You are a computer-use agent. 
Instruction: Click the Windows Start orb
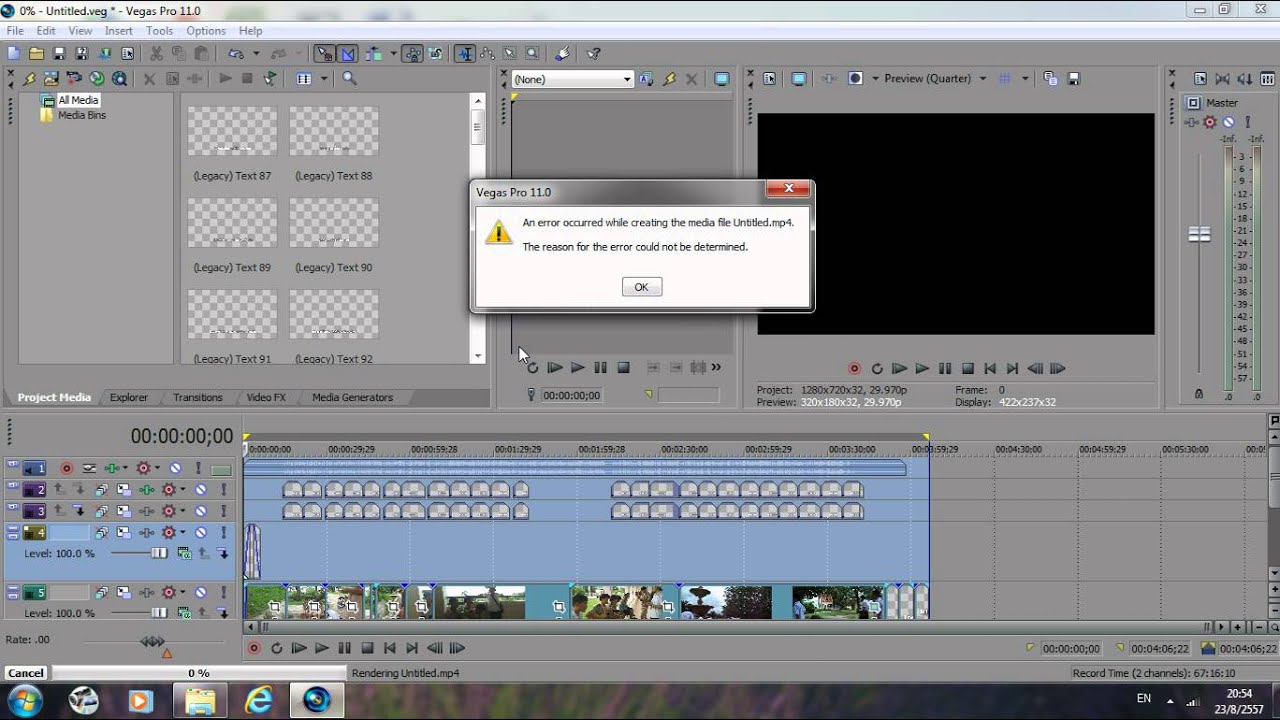pos(24,699)
